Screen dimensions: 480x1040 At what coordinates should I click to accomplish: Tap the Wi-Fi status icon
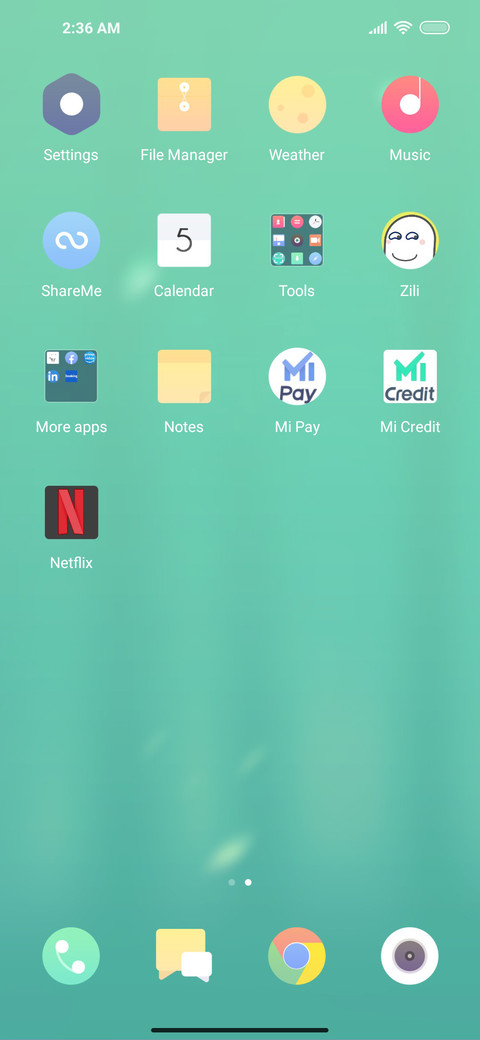pos(402,27)
